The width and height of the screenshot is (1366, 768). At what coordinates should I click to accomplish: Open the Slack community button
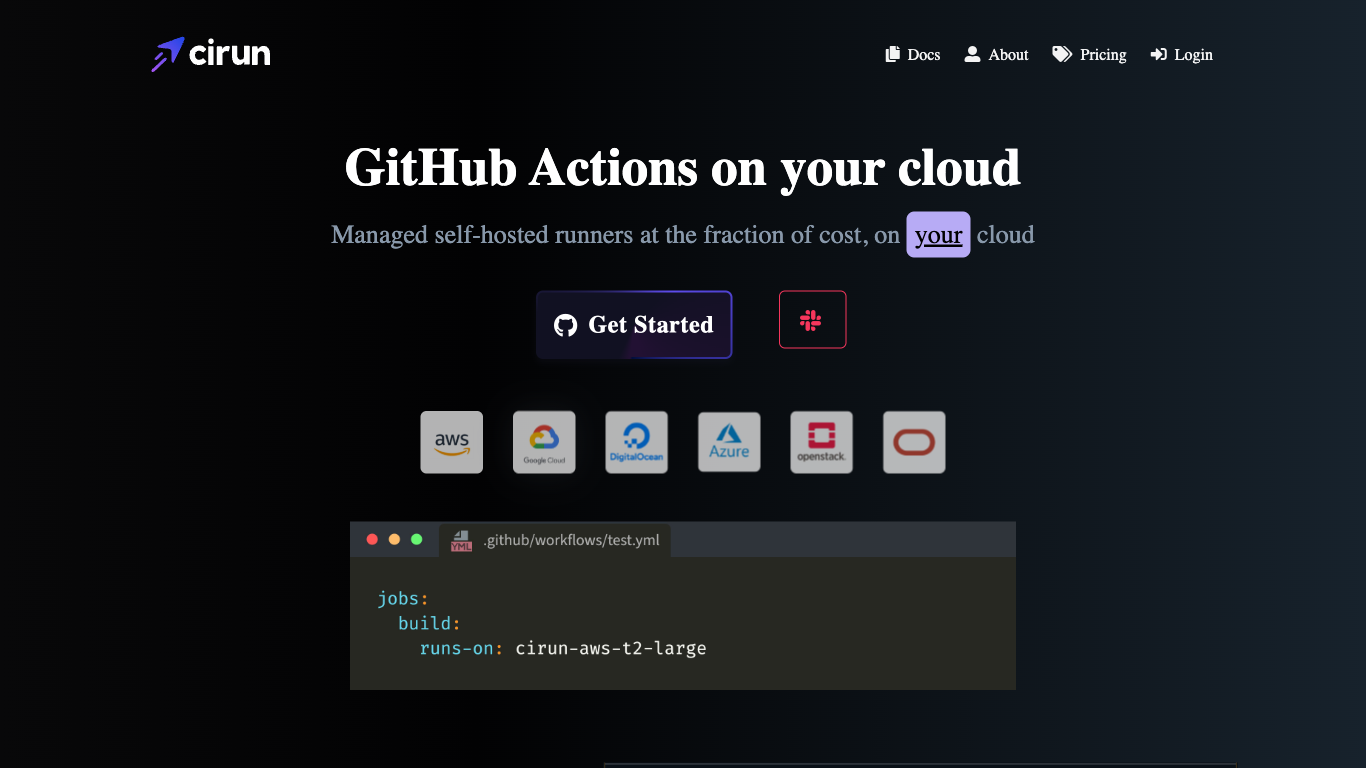tap(812, 320)
